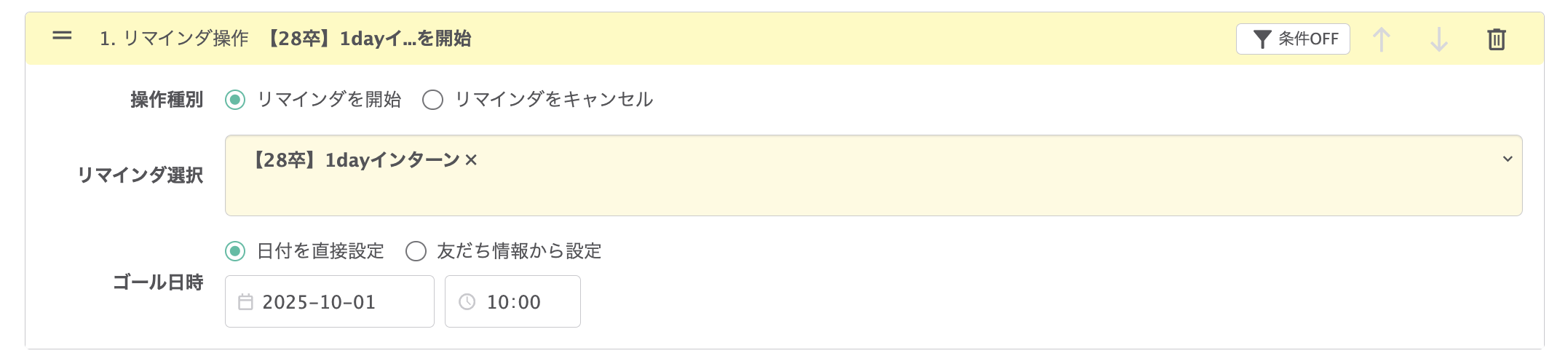Screen dimensions: 1568x364
Task: Click the 10:00 time input
Action: [x=521, y=302]
